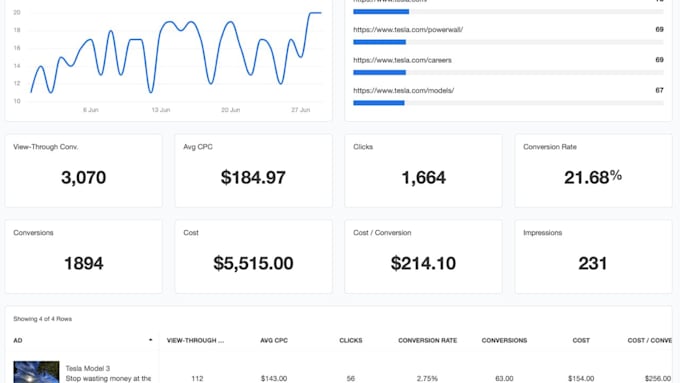Open the https://www.tesla.com/models/ link
Image resolution: width=680 pixels, height=383 pixels.
(x=403, y=90)
